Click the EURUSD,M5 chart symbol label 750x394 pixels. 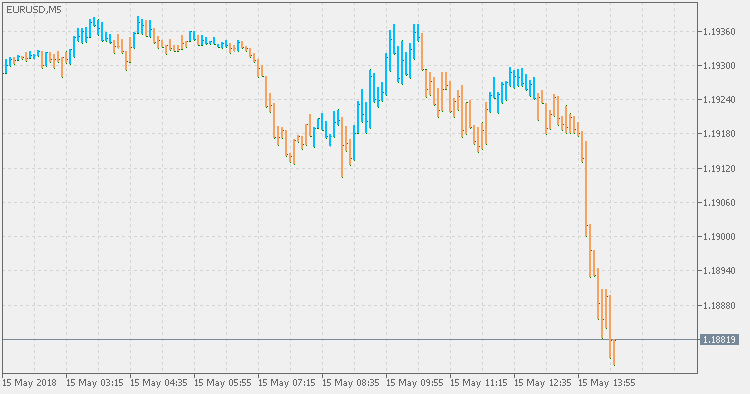coord(34,10)
